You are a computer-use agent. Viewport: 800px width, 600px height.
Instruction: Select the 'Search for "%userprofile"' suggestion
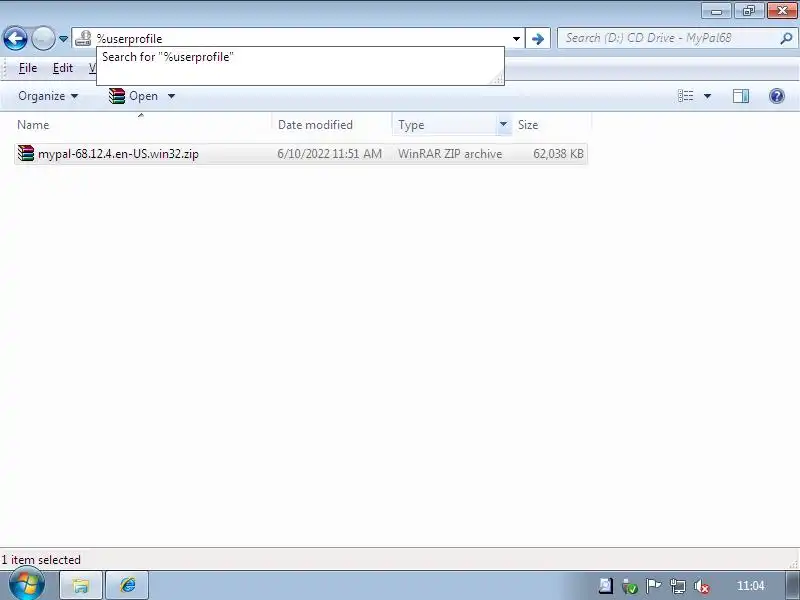[x=300, y=57]
